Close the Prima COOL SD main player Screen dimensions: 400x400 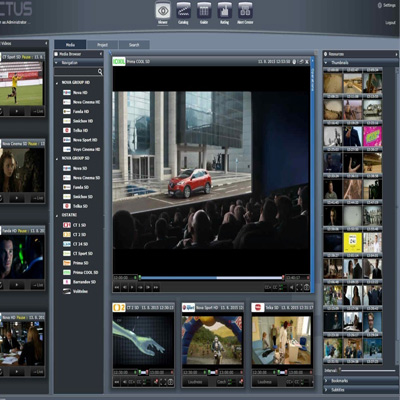click(307, 62)
